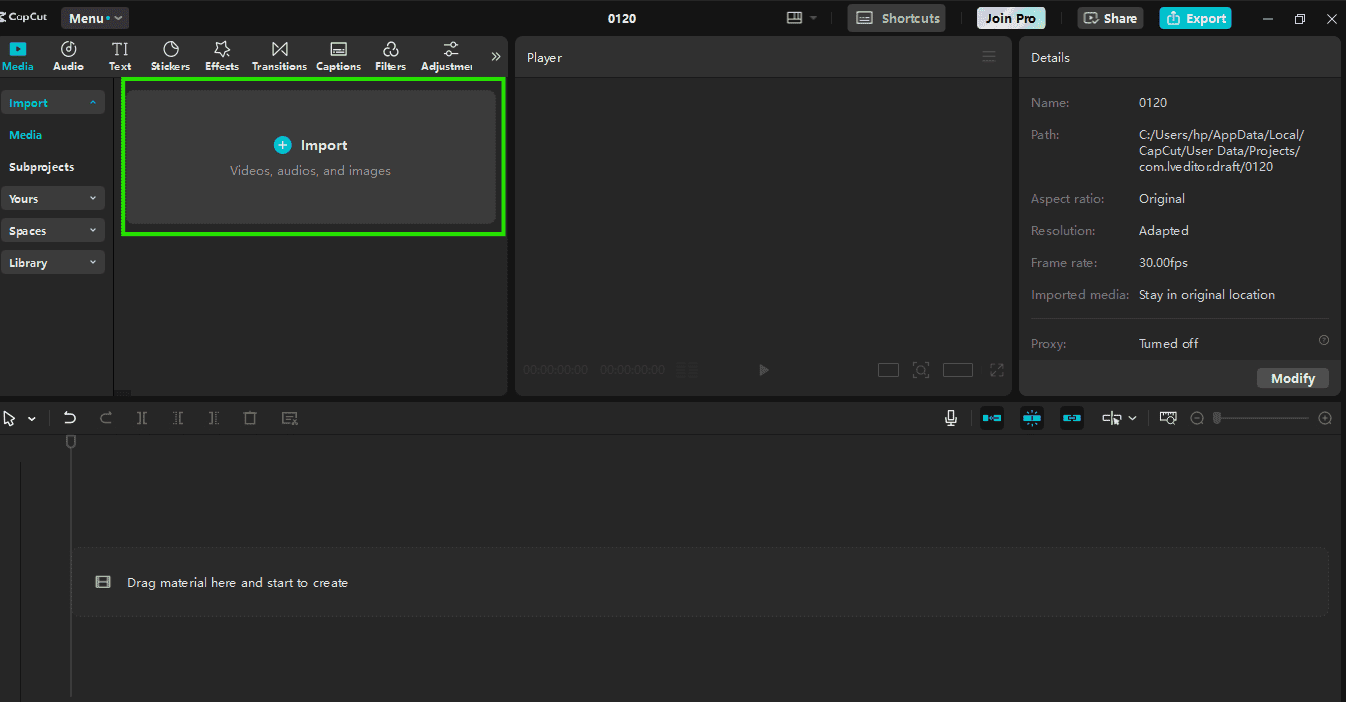This screenshot has height=702, width=1346.
Task: Toggle auto ripple editing
Action: (991, 417)
